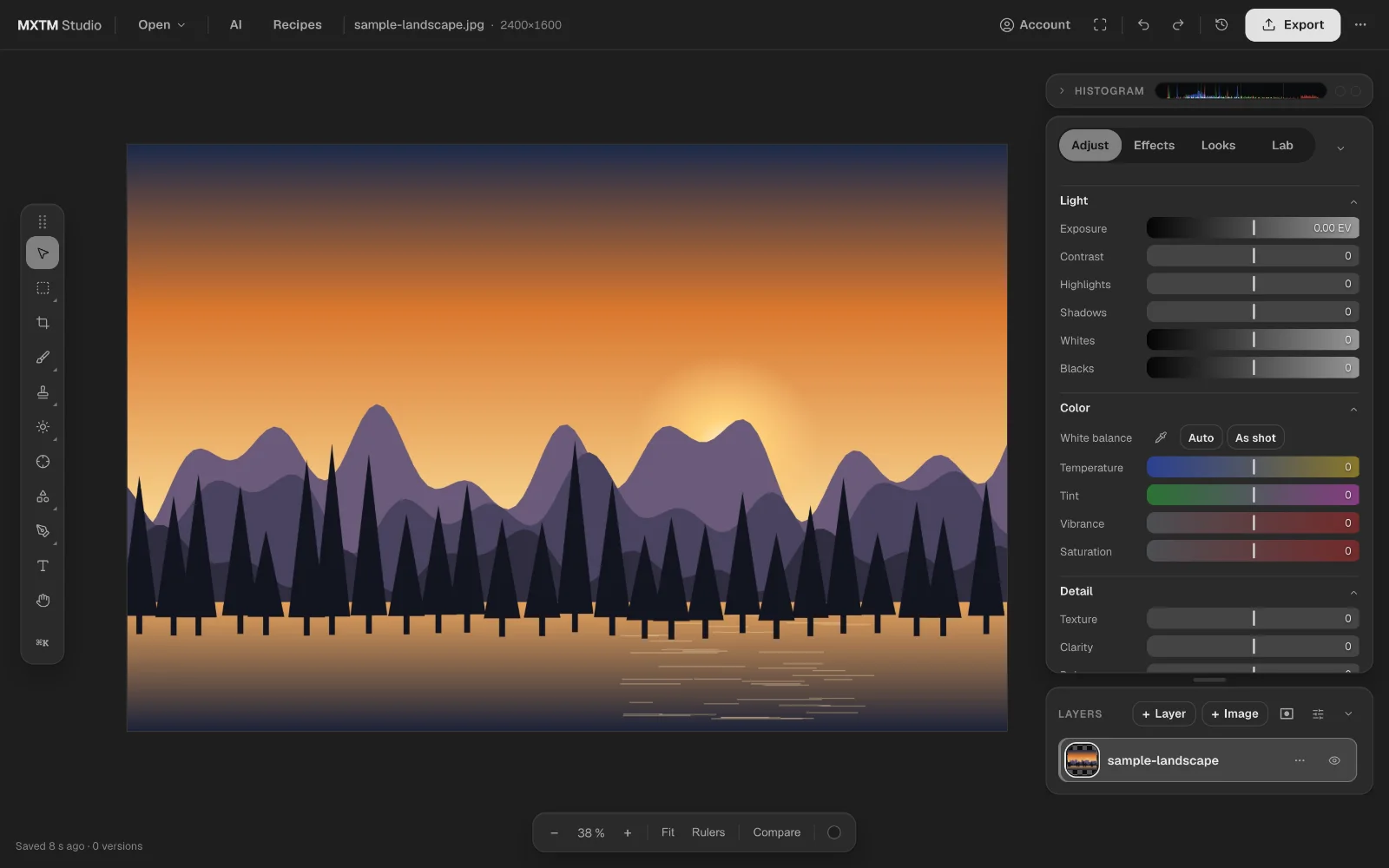Select the Pen tool
The height and width of the screenshot is (868, 1389).
[x=43, y=530]
